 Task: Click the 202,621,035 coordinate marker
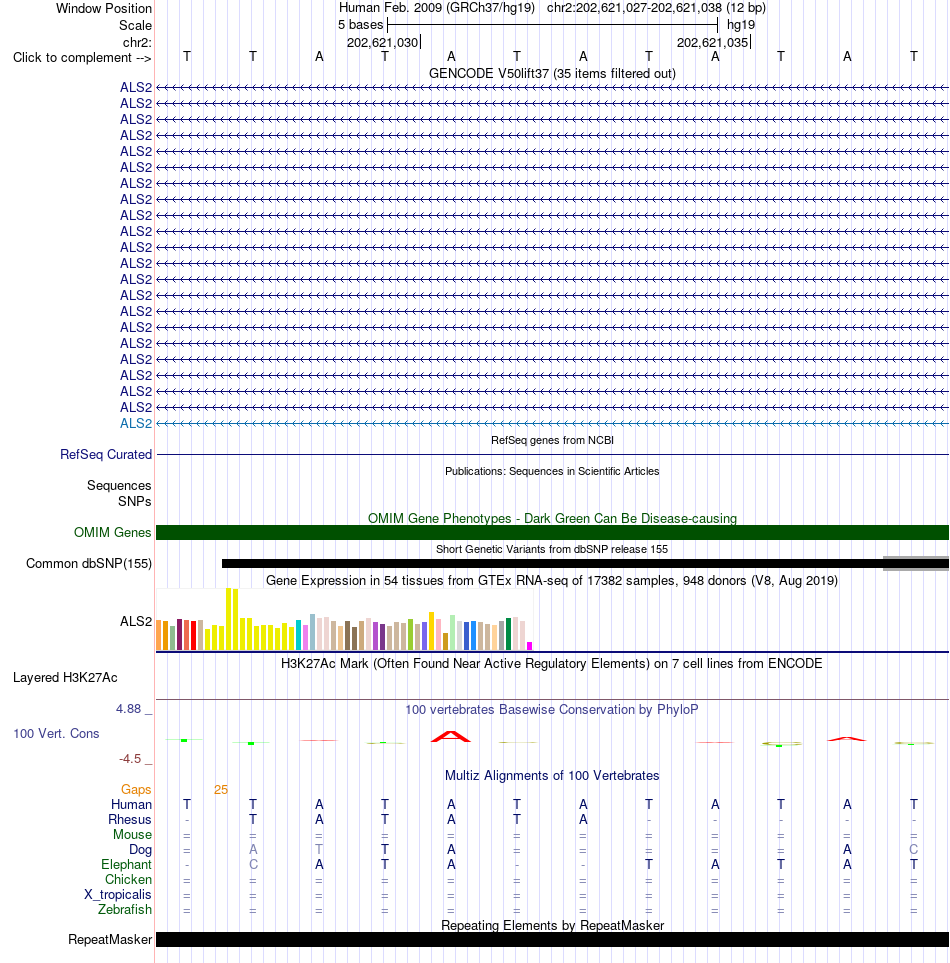coord(712,42)
